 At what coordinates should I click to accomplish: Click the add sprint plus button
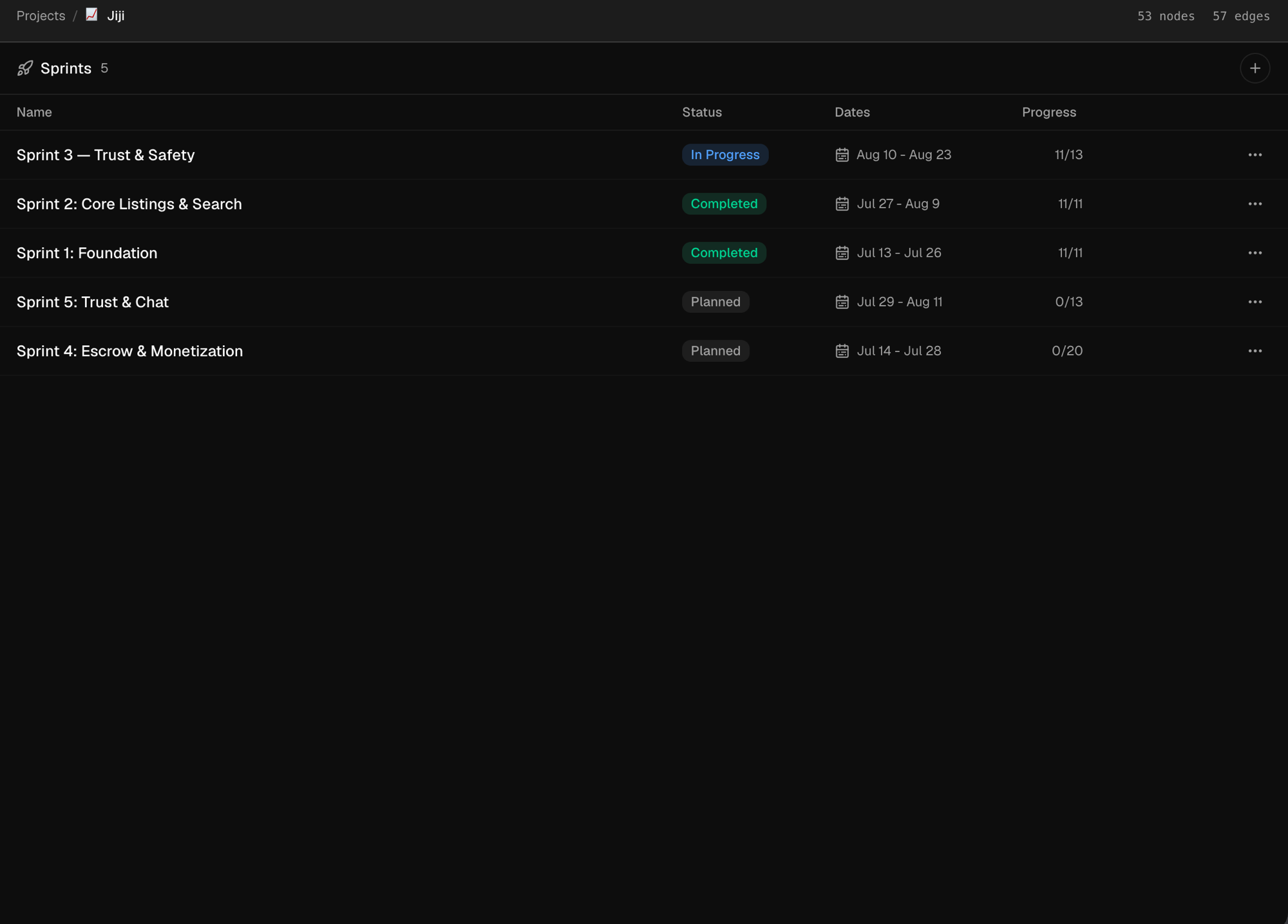(x=1255, y=68)
